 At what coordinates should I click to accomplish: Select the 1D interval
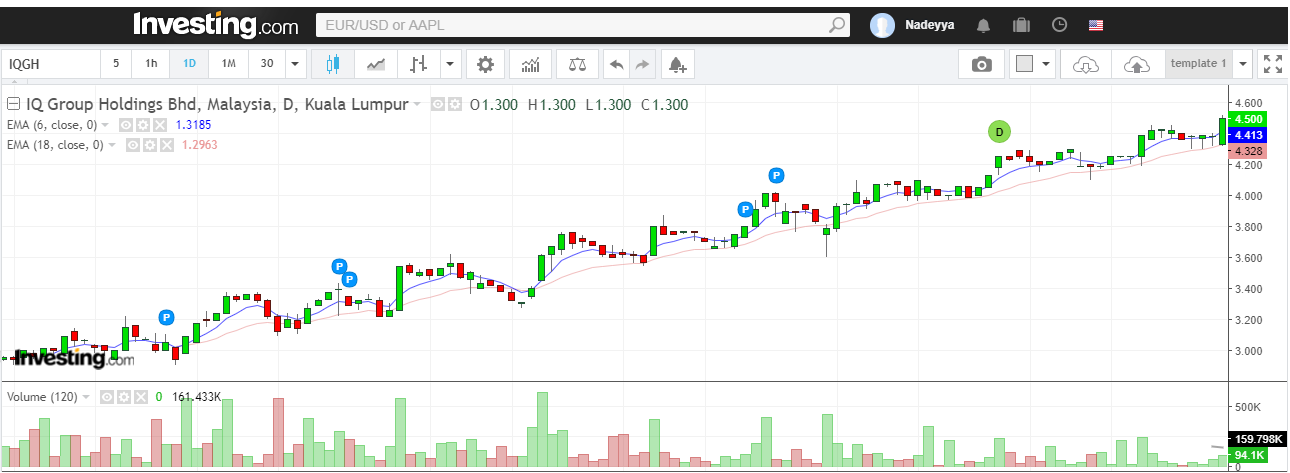click(x=189, y=64)
